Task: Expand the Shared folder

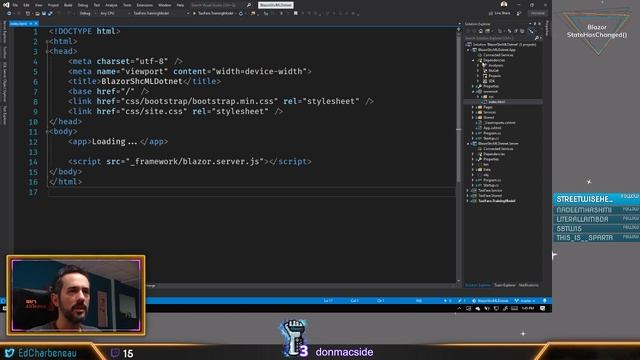Action: tap(473, 118)
